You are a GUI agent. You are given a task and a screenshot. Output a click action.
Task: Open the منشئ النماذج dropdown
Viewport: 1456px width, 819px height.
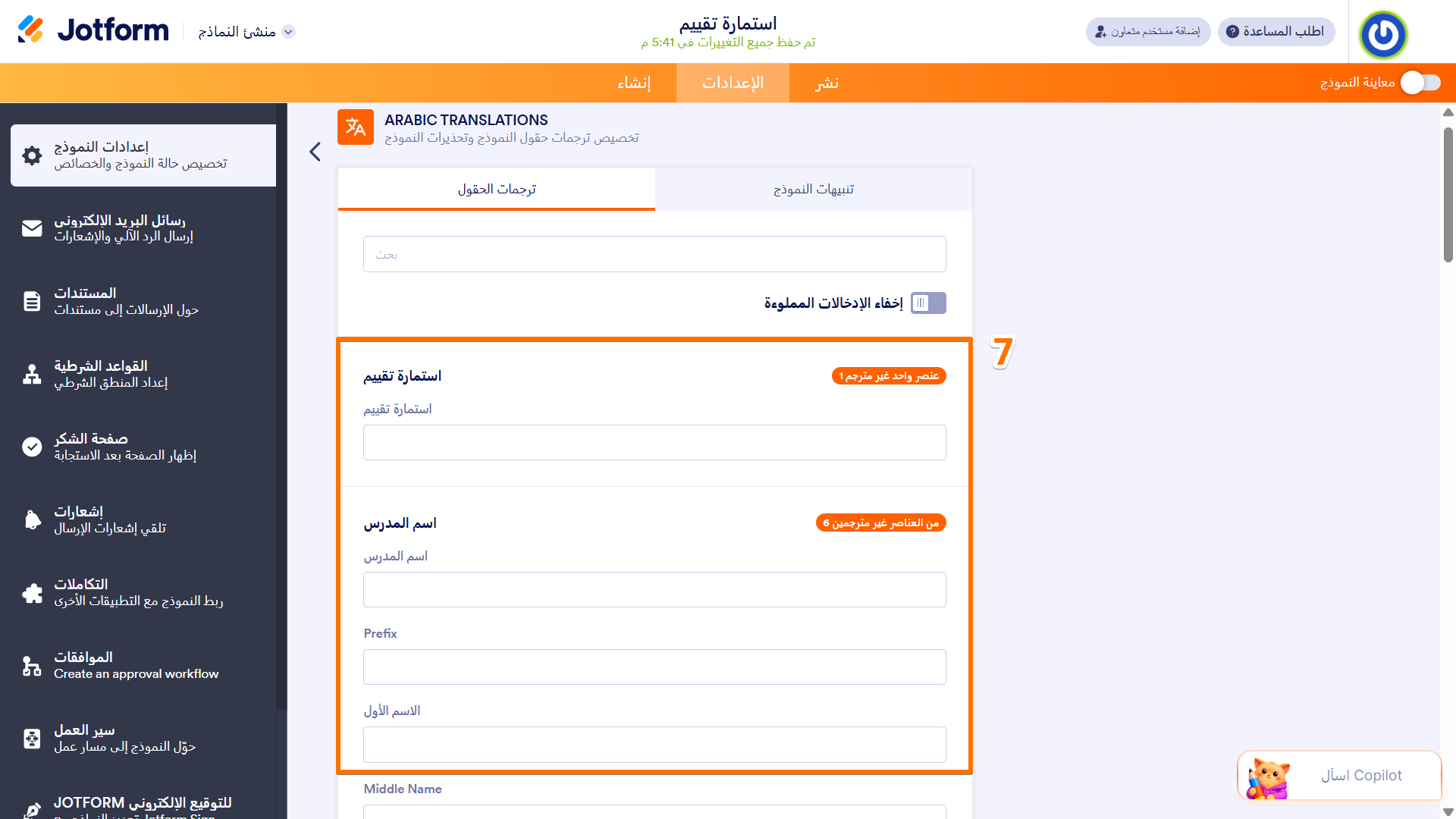pos(246,31)
